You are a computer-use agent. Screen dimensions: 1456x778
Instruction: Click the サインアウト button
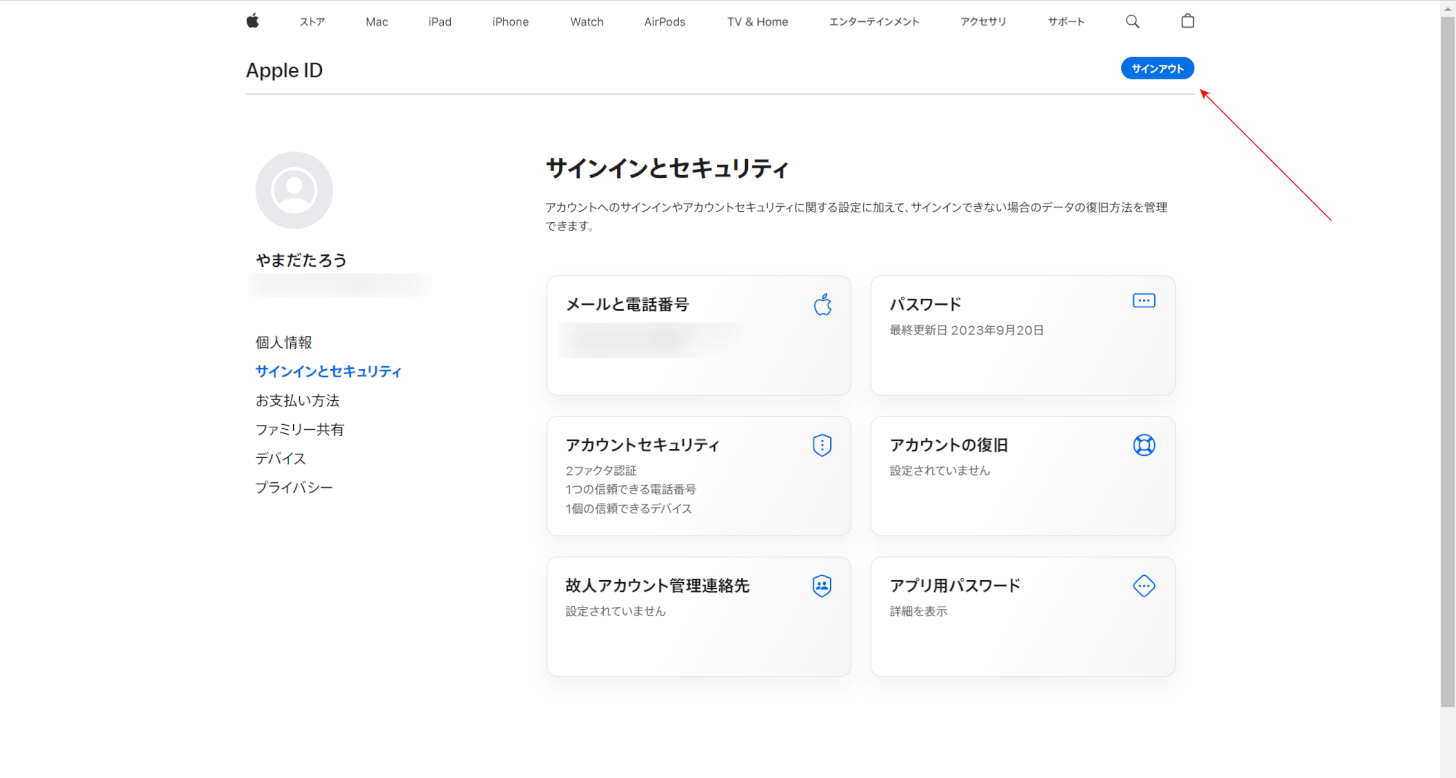coord(1157,68)
